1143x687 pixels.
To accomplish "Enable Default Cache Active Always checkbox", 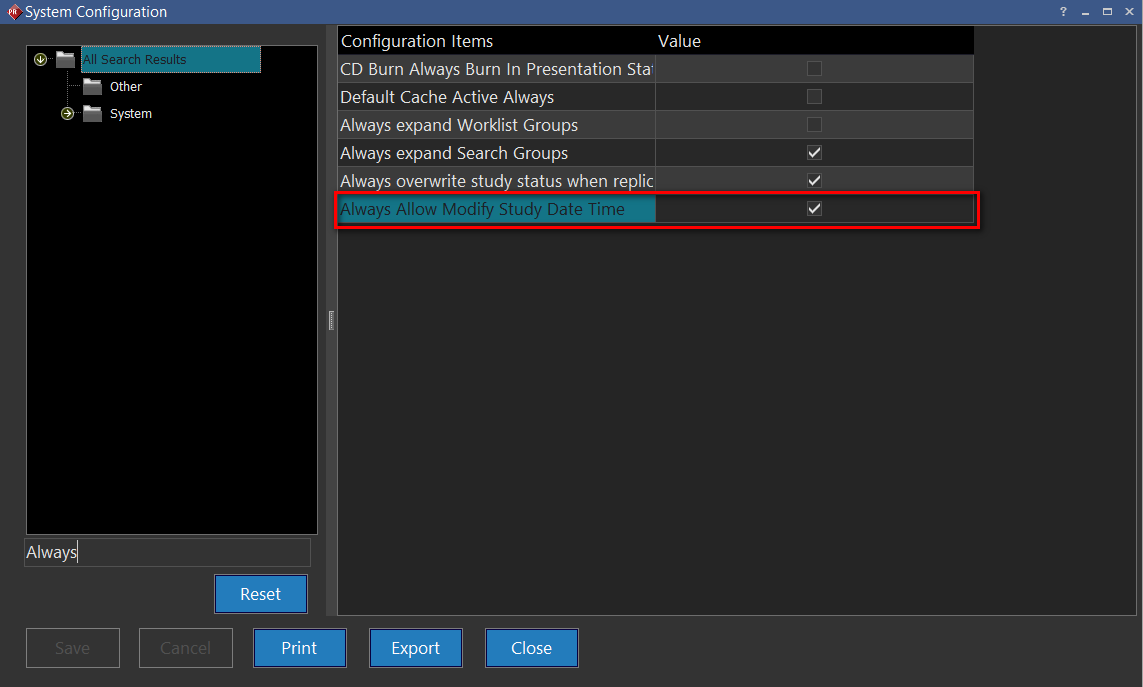I will pos(814,97).
